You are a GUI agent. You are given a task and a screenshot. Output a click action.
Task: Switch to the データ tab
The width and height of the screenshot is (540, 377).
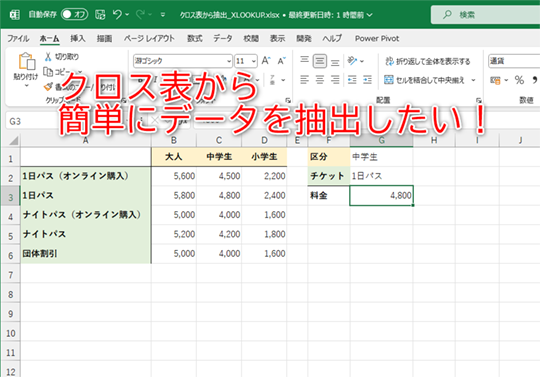pyautogui.click(x=222, y=38)
